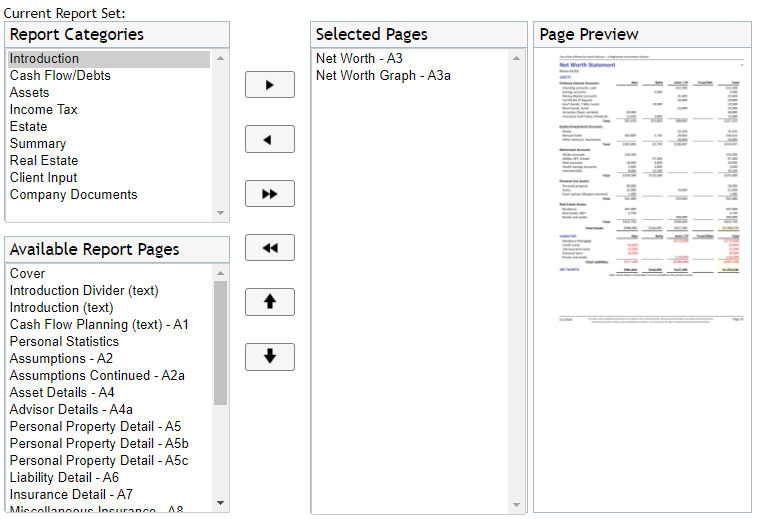Viewport: 758px width, 519px height.
Task: Click Available Report Pages scrollbar down arrow
Action: point(220,503)
